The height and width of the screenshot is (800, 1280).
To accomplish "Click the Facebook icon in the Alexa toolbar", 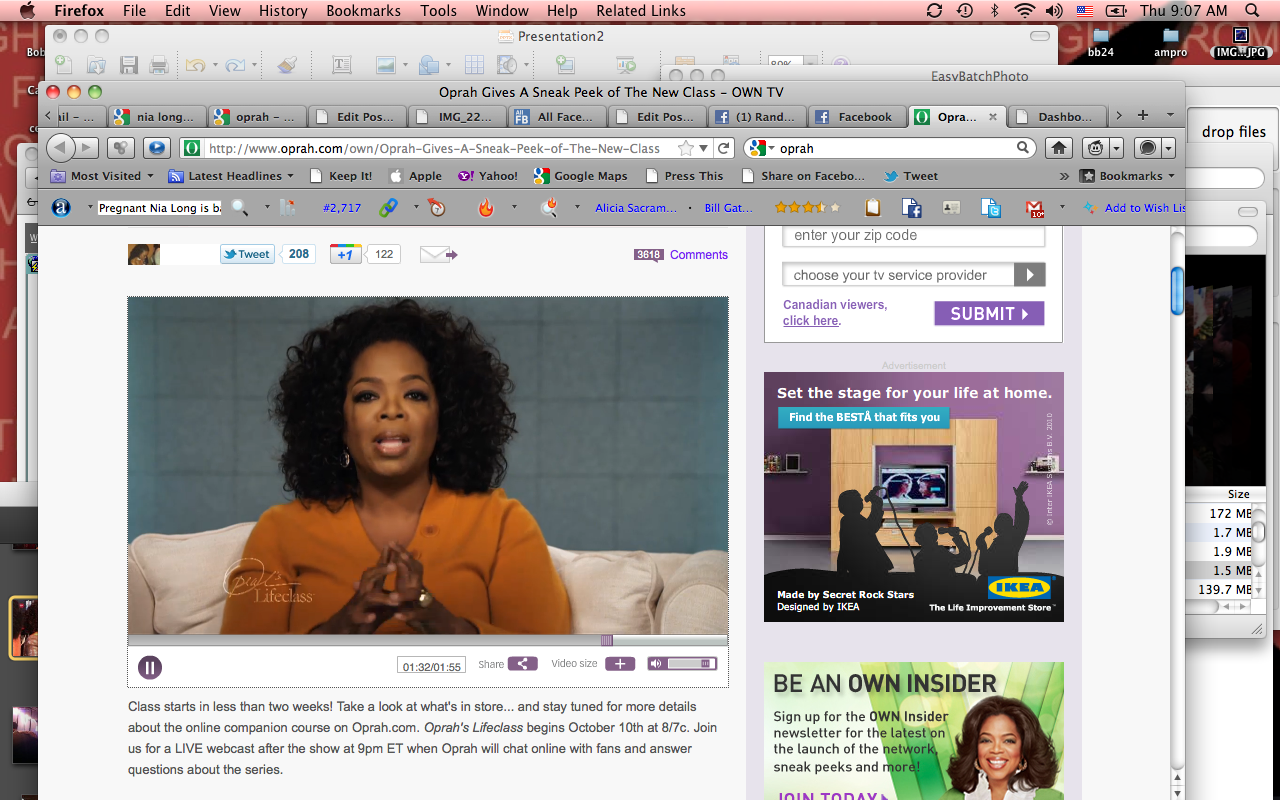I will click(911, 208).
